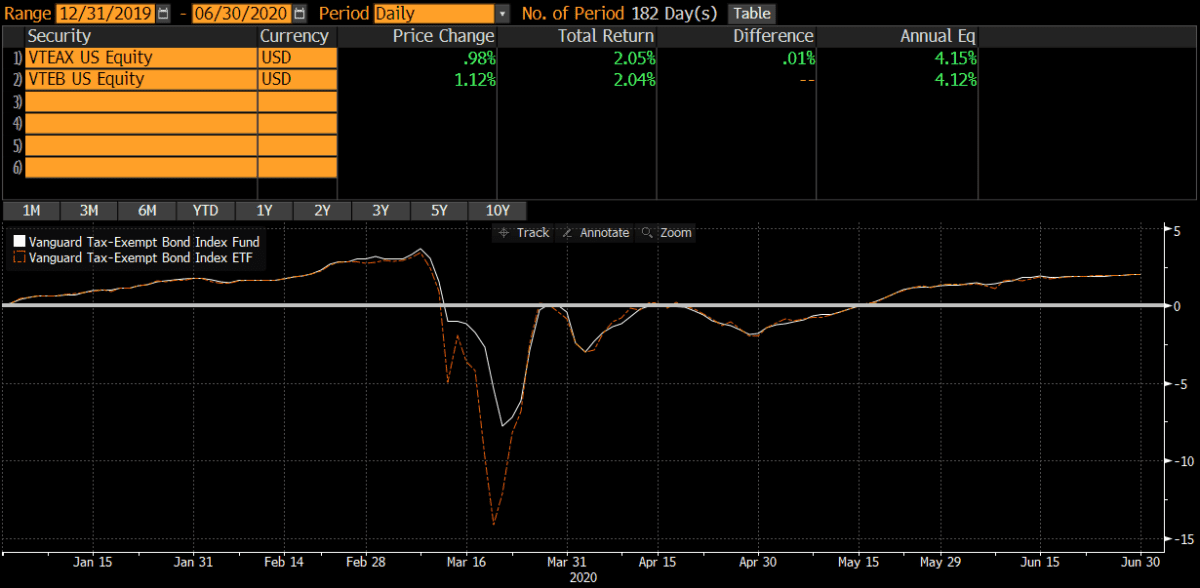Select the 5Y range tab
The height and width of the screenshot is (588, 1200).
438,210
